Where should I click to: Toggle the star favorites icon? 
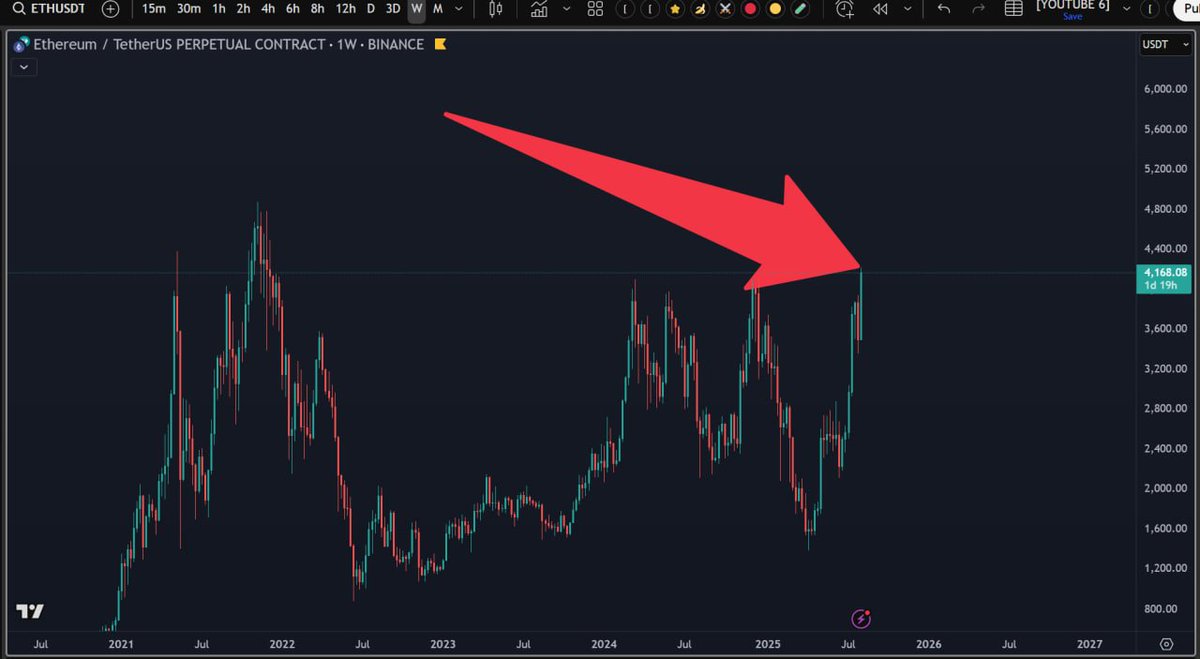pyautogui.click(x=675, y=10)
